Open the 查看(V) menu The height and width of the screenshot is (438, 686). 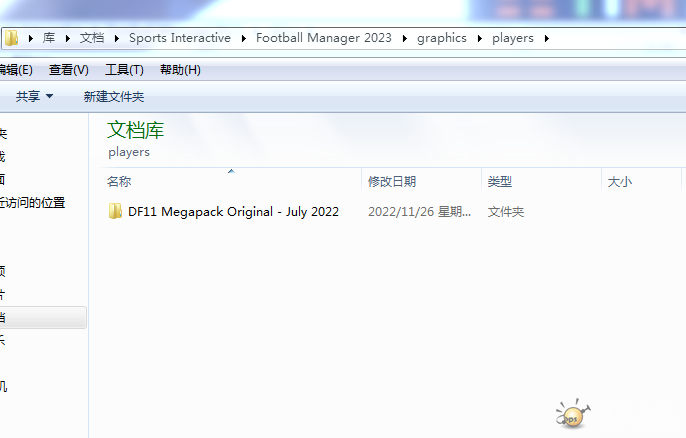click(69, 70)
